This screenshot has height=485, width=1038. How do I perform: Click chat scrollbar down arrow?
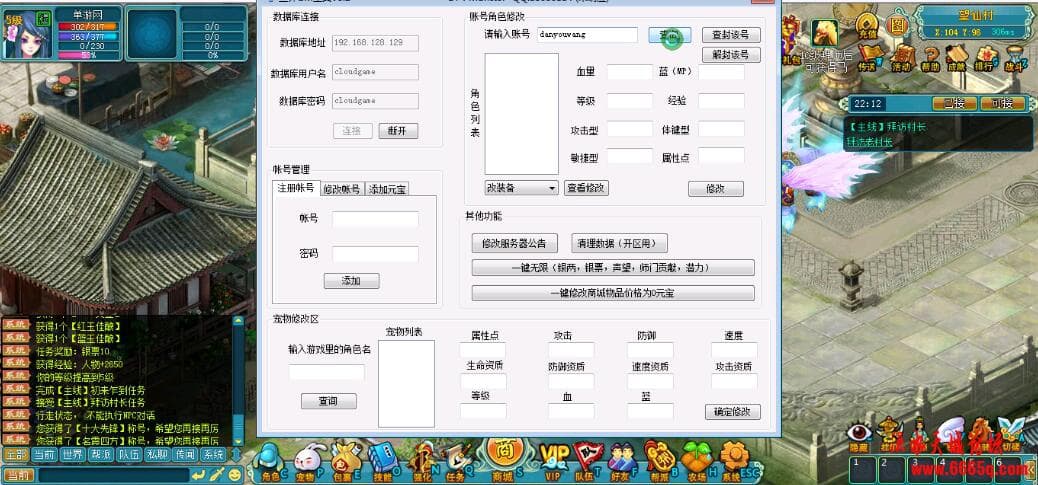(x=238, y=439)
